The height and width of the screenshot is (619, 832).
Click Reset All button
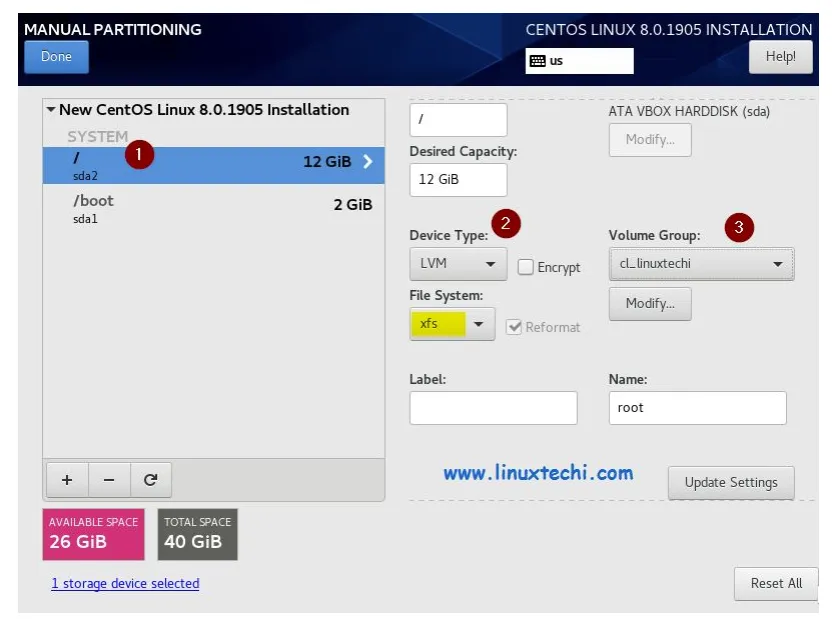[x=776, y=583]
